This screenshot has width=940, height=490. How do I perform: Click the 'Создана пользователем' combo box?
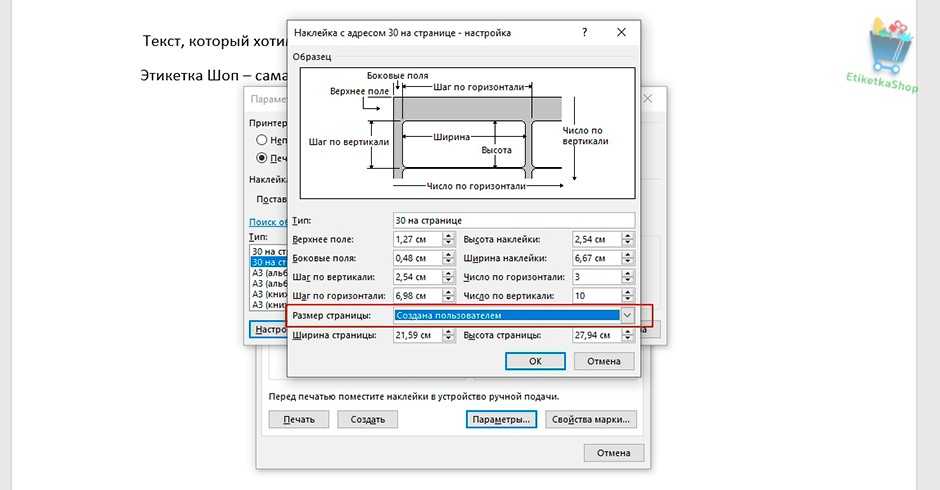coord(506,315)
